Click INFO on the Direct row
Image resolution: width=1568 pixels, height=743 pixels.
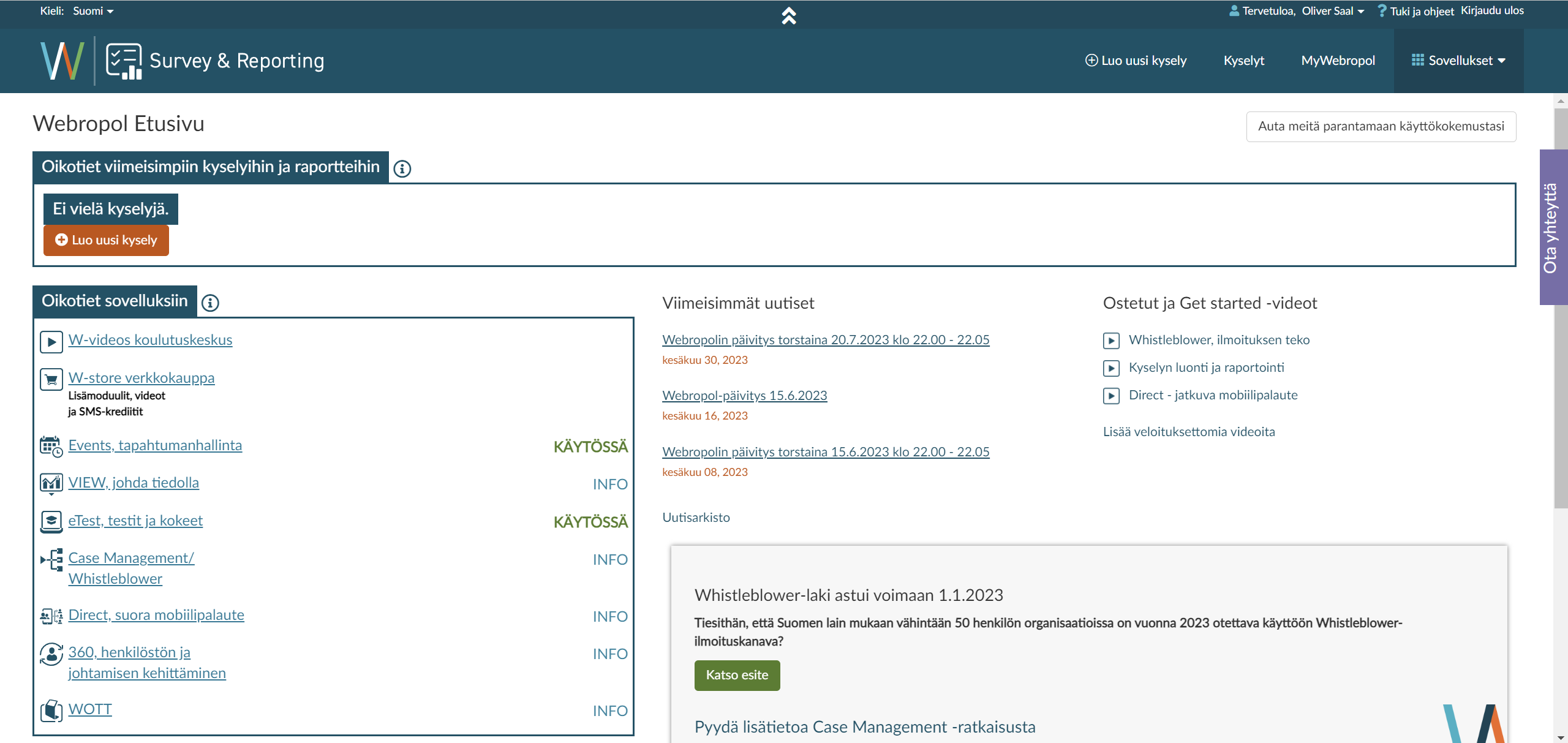tap(610, 617)
